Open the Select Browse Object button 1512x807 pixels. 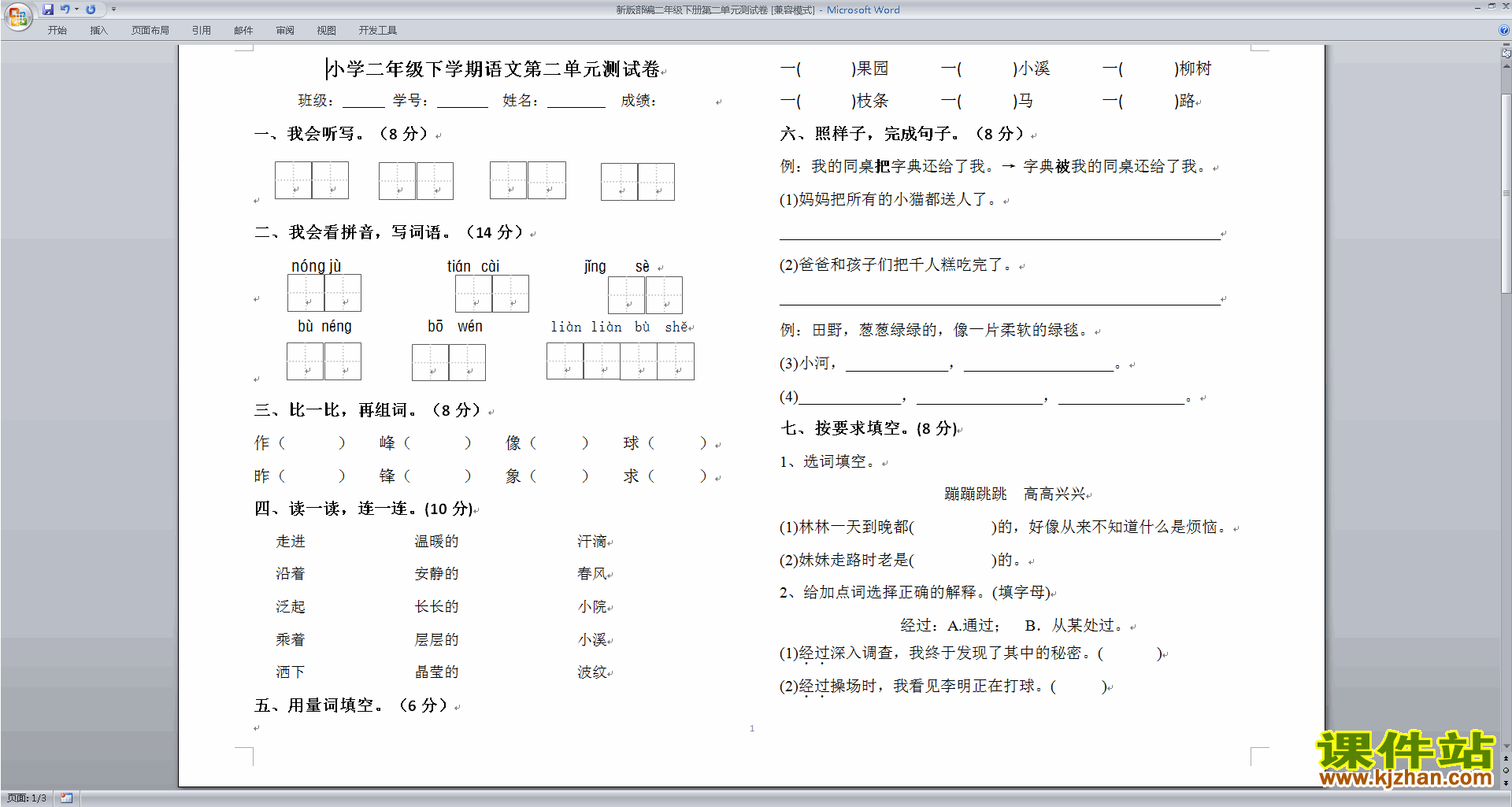(x=1506, y=770)
